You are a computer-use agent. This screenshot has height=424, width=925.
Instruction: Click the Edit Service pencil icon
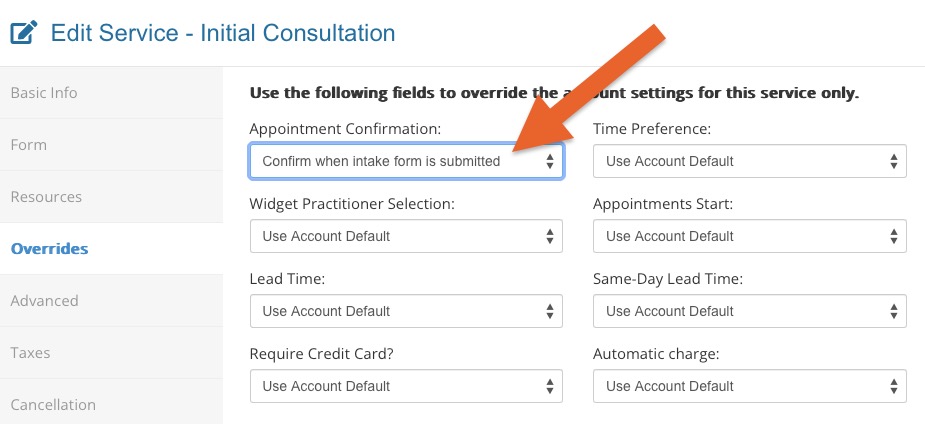pyautogui.click(x=24, y=32)
